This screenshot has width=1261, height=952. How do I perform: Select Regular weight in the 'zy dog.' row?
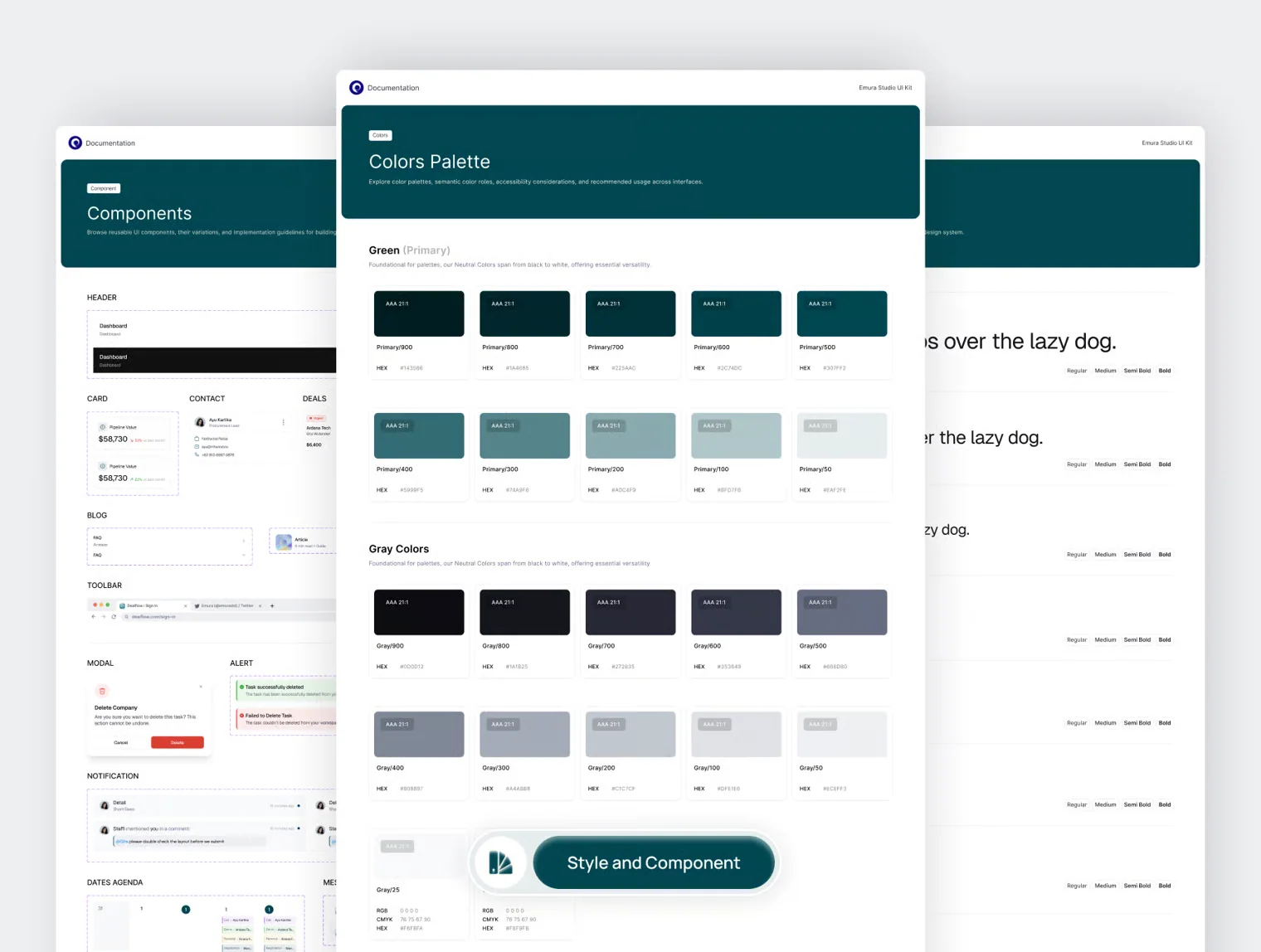point(1077,555)
